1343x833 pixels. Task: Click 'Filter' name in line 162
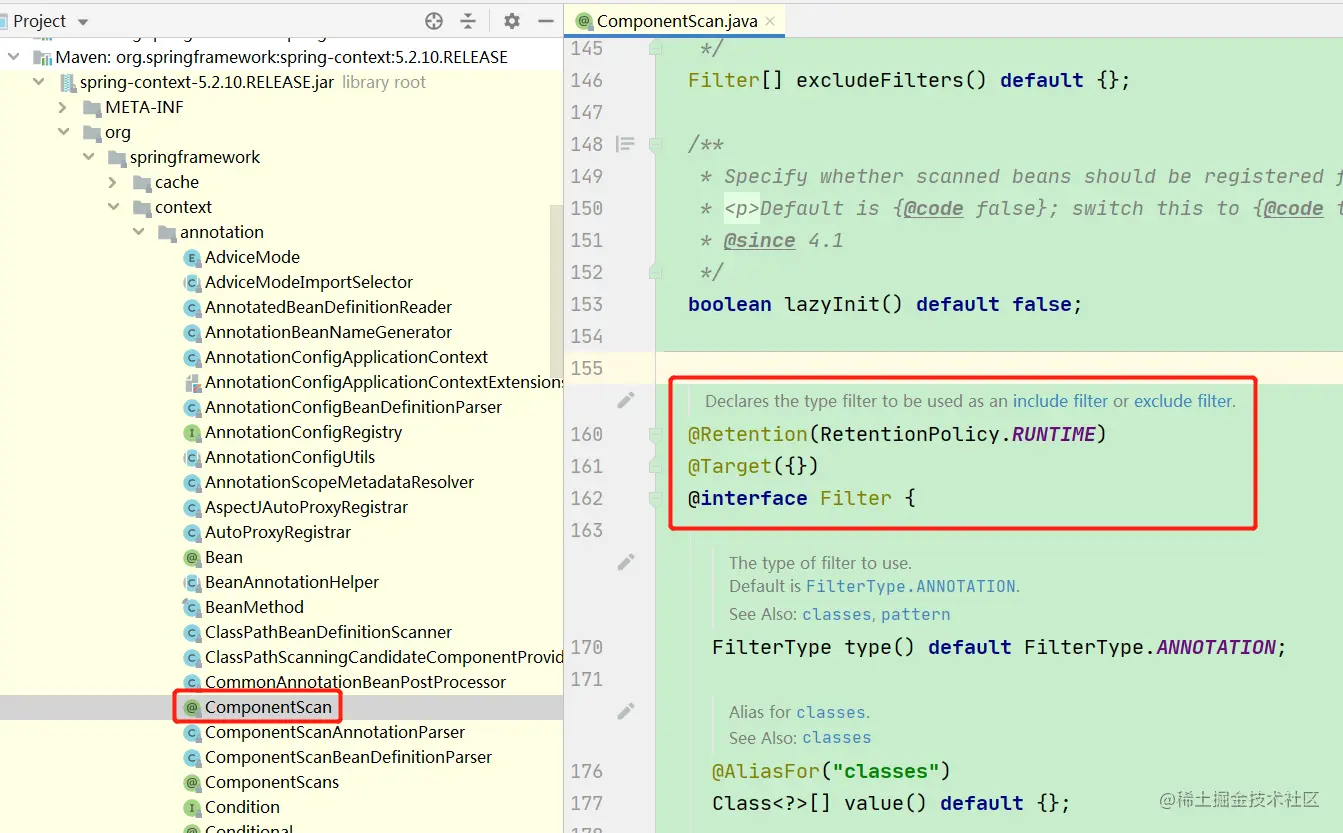coord(856,498)
